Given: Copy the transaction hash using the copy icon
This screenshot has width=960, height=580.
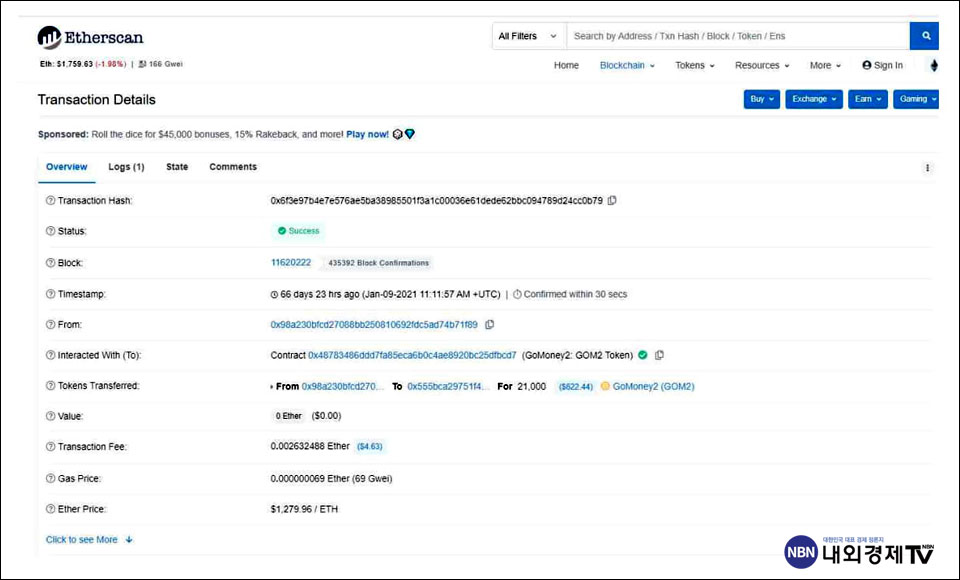Looking at the screenshot, I should click(611, 200).
